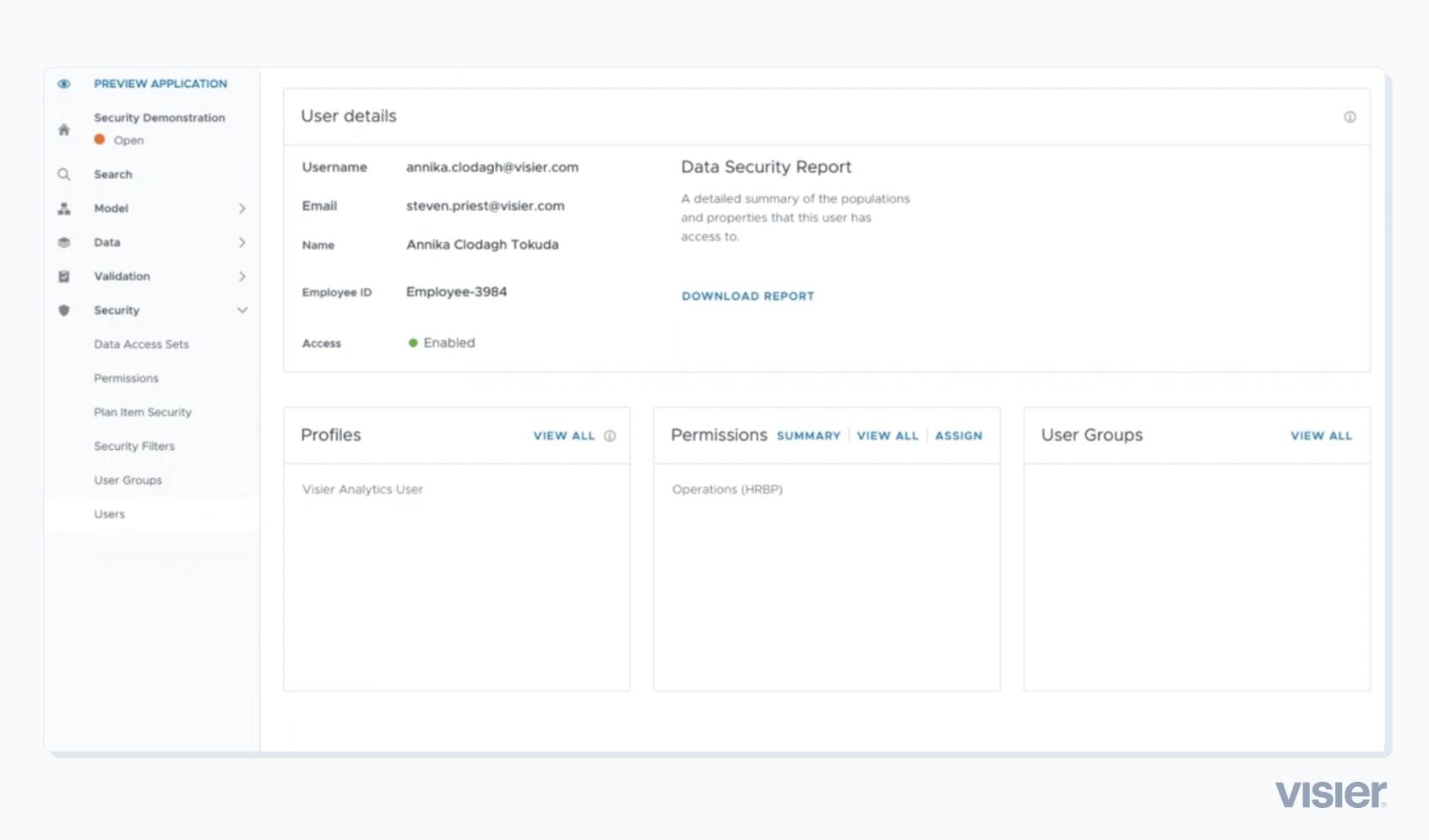Screen dimensions: 1429x840
Task: Click the name Annika Clodagh Tokuda
Action: tap(482, 245)
